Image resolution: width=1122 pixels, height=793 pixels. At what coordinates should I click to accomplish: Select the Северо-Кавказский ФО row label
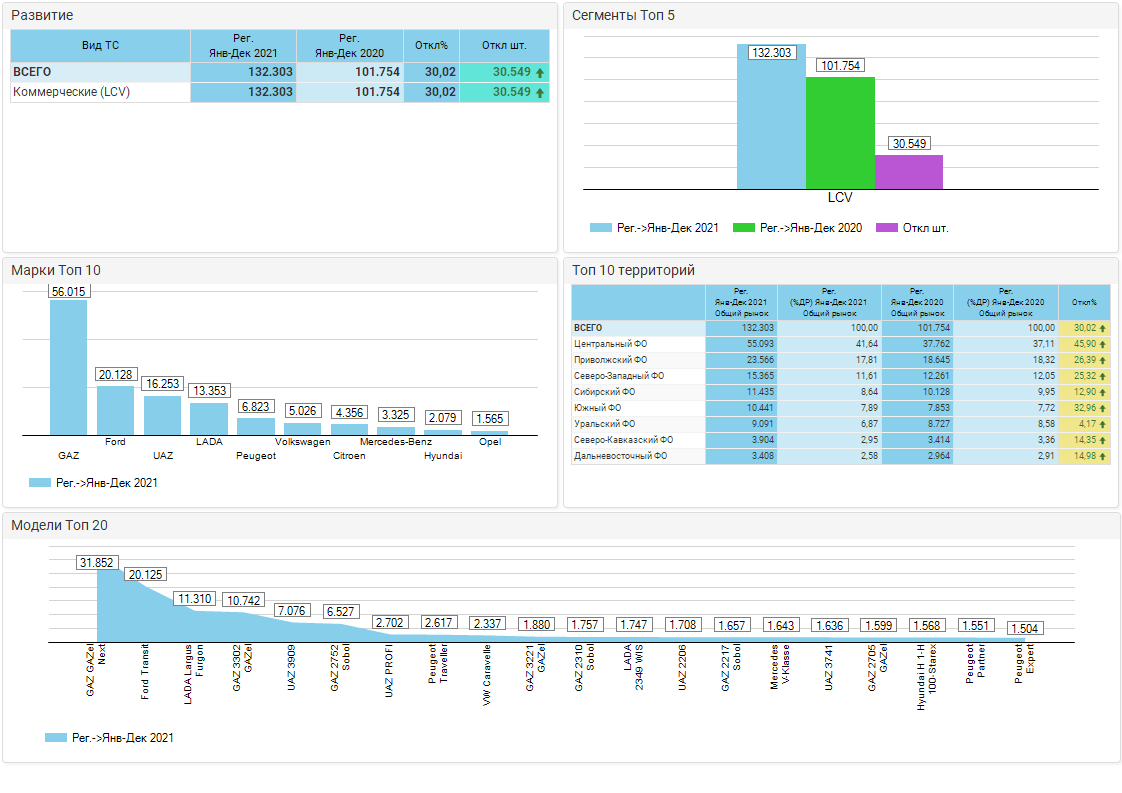click(x=623, y=440)
